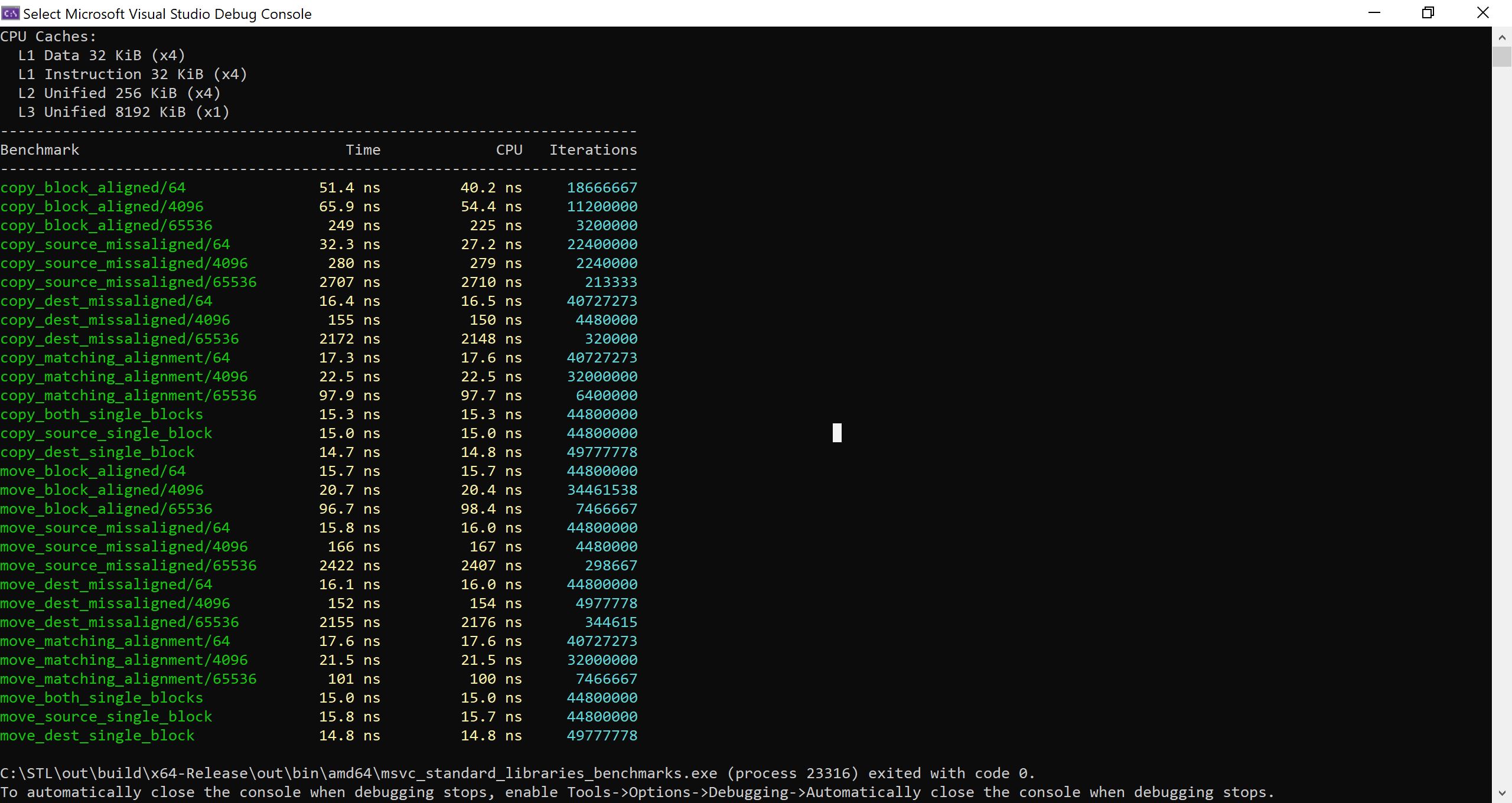Image resolution: width=1512 pixels, height=803 pixels.
Task: Click the 18666667 iterations value
Action: click(602, 188)
